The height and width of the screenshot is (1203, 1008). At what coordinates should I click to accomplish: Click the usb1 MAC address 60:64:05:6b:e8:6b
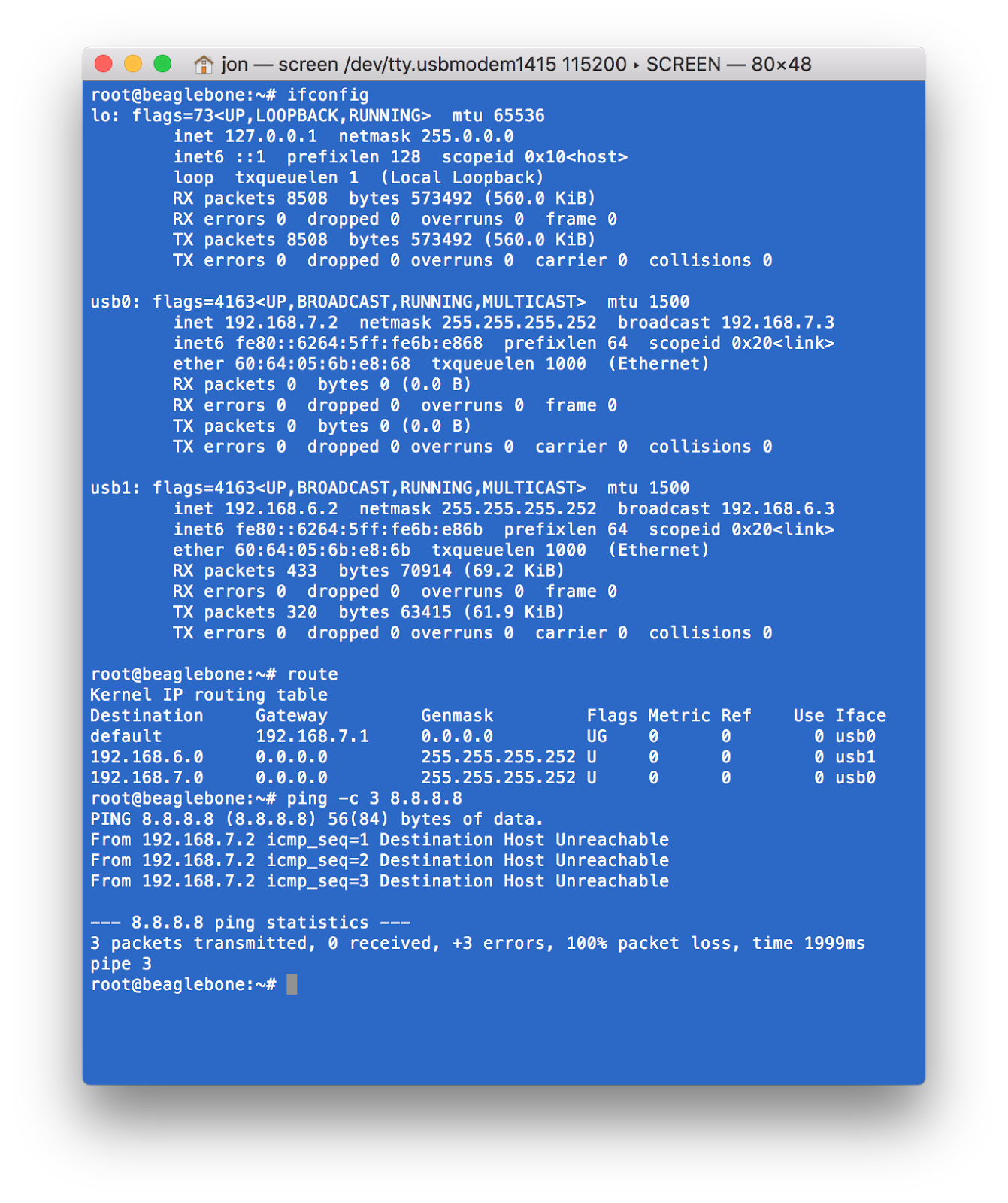click(x=322, y=550)
